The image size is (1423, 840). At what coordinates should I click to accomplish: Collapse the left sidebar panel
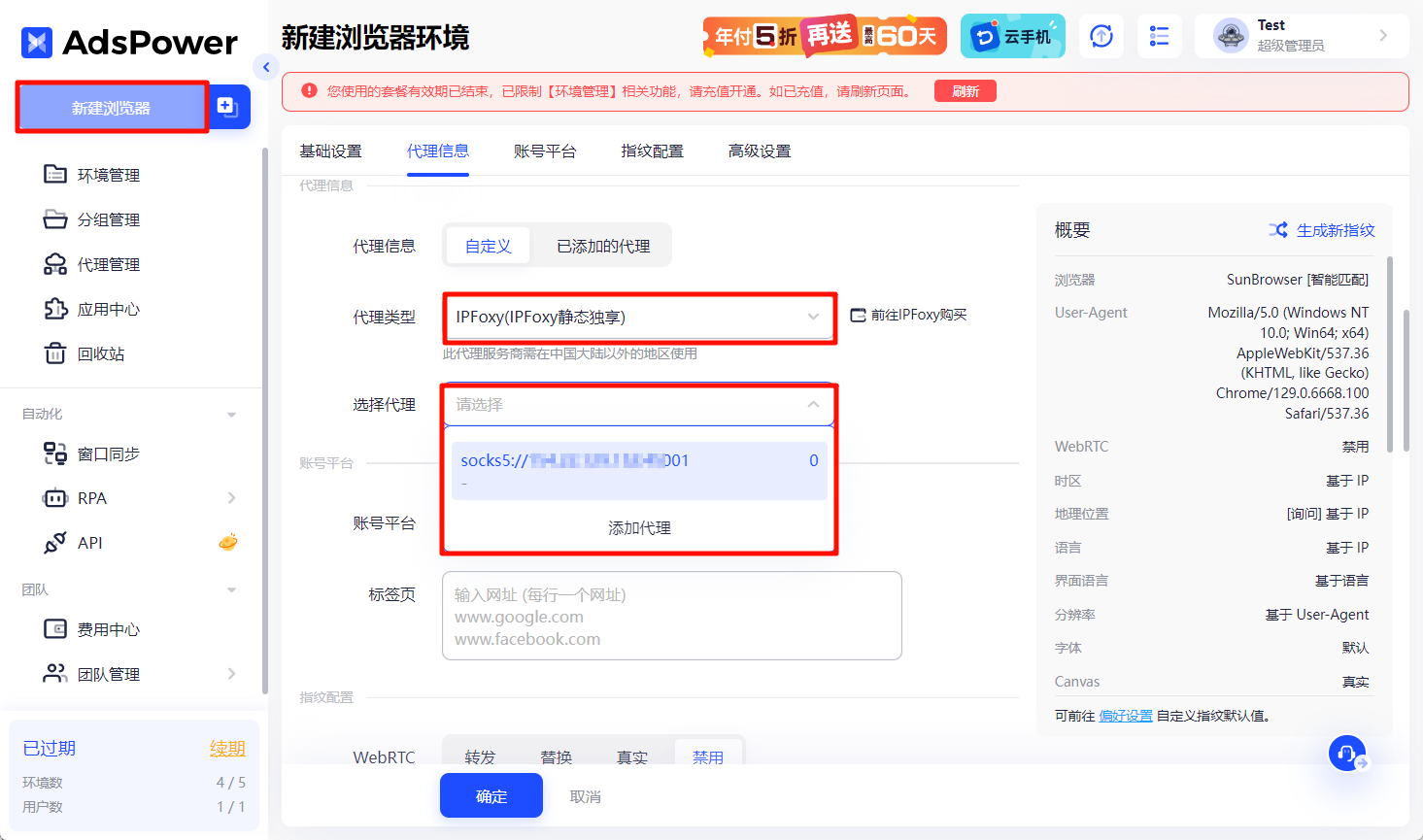pyautogui.click(x=265, y=67)
